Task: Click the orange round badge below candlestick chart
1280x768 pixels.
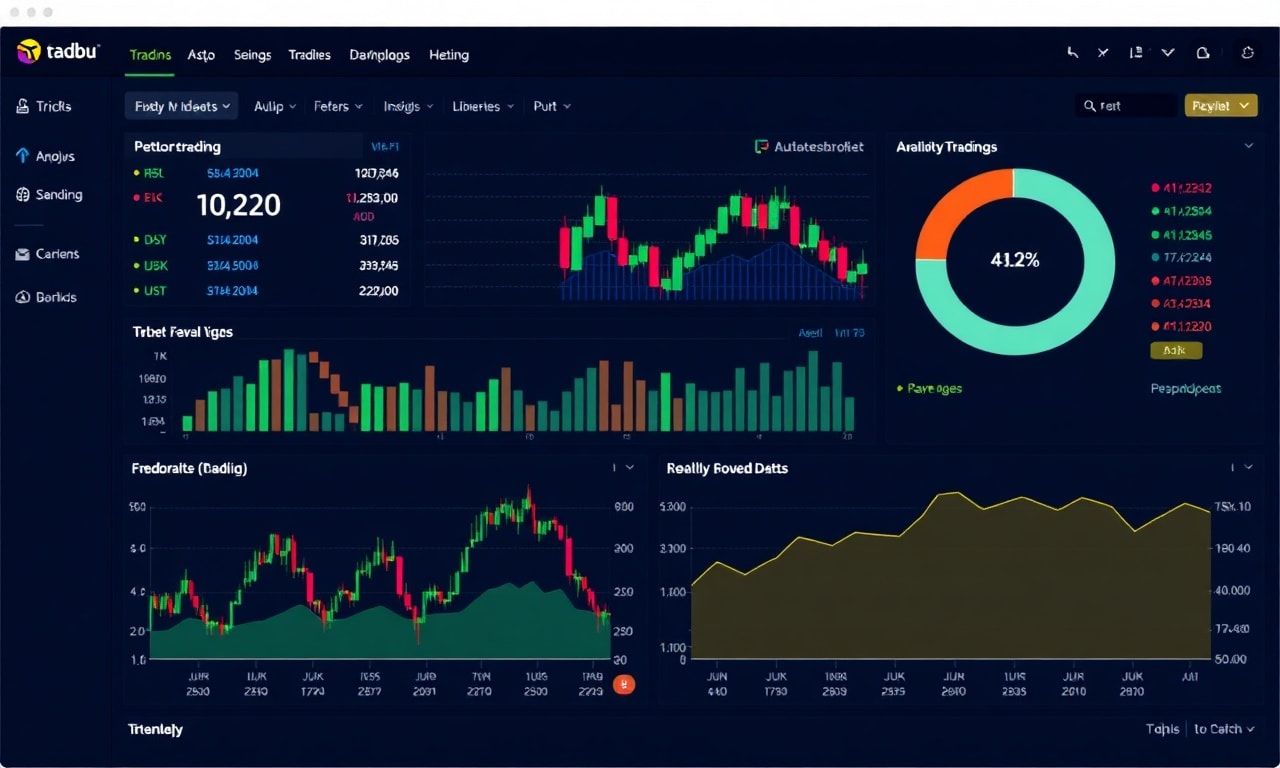Action: pyautogui.click(x=623, y=685)
